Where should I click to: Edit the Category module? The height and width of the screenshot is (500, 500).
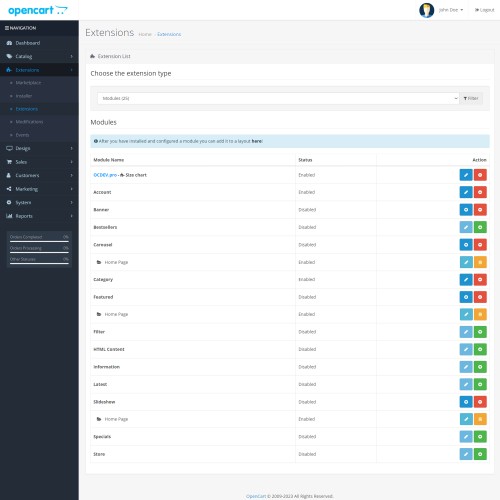click(466, 279)
